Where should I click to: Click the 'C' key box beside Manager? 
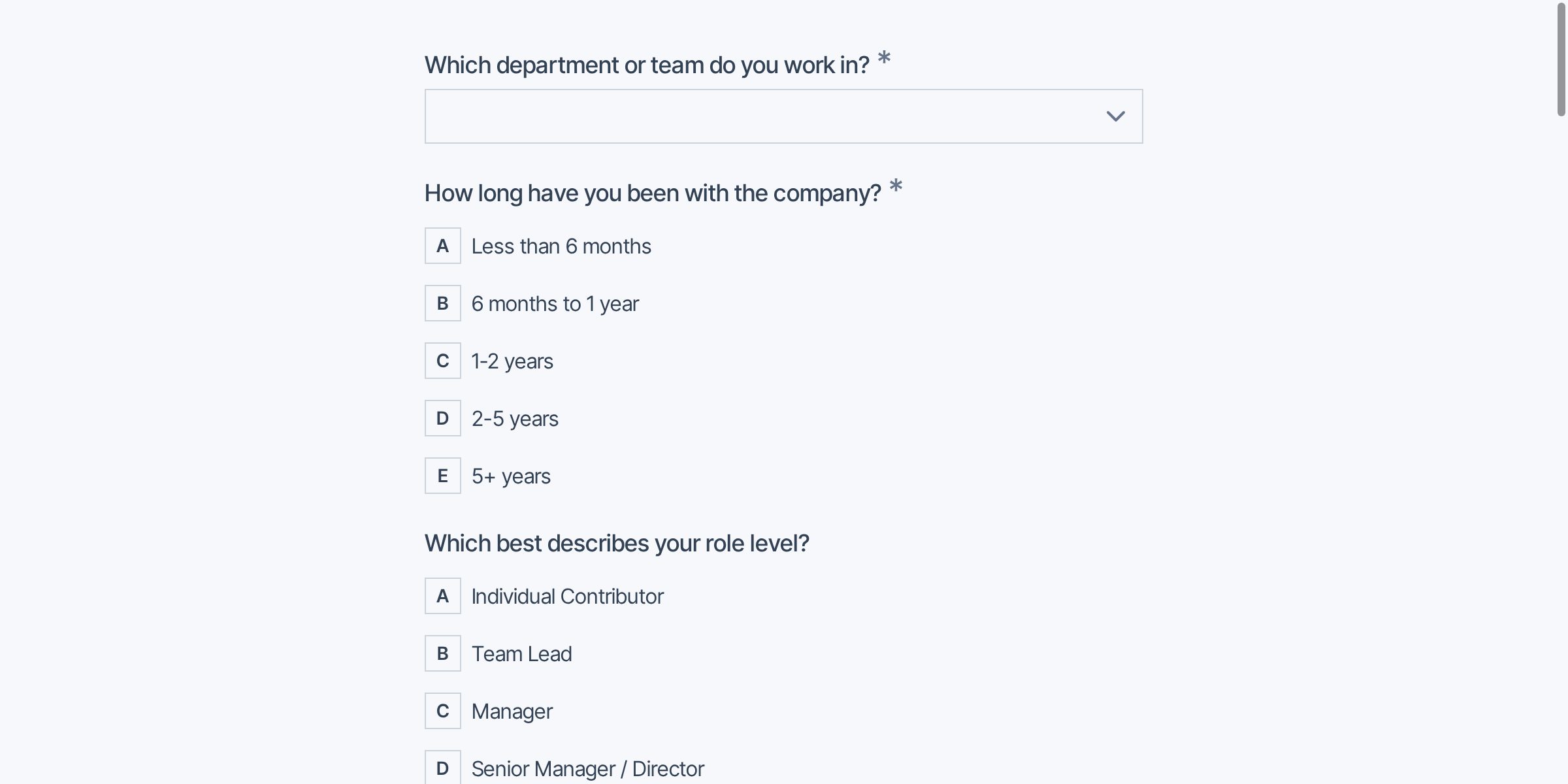pos(443,711)
